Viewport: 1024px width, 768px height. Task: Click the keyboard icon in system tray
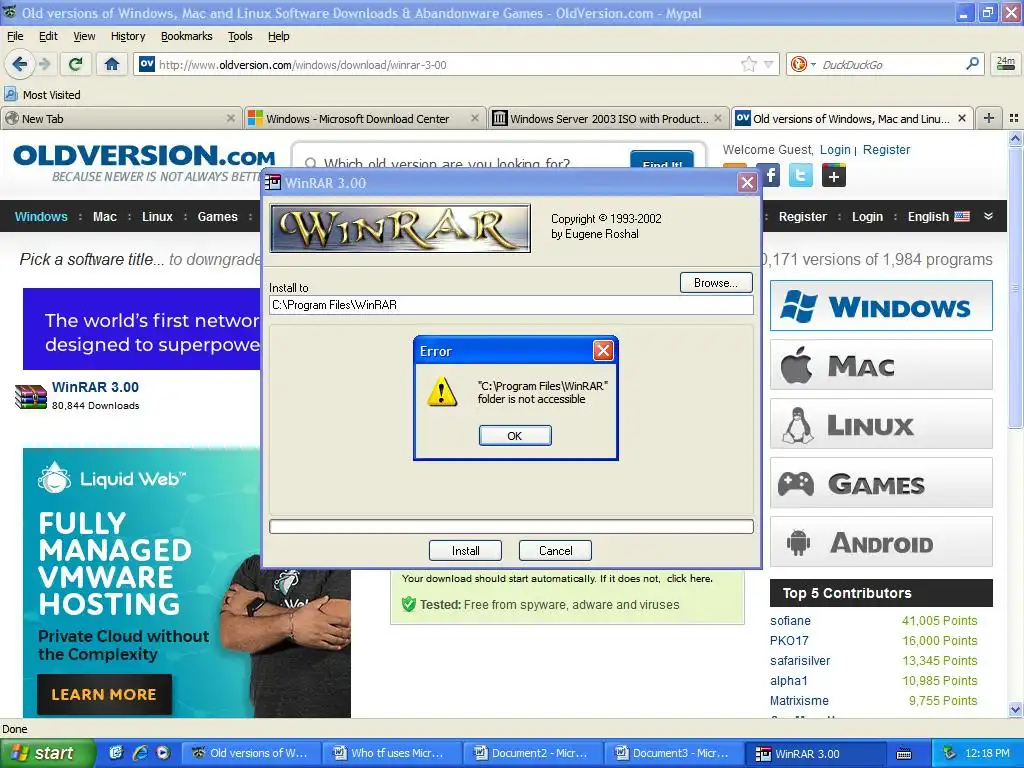coord(904,754)
